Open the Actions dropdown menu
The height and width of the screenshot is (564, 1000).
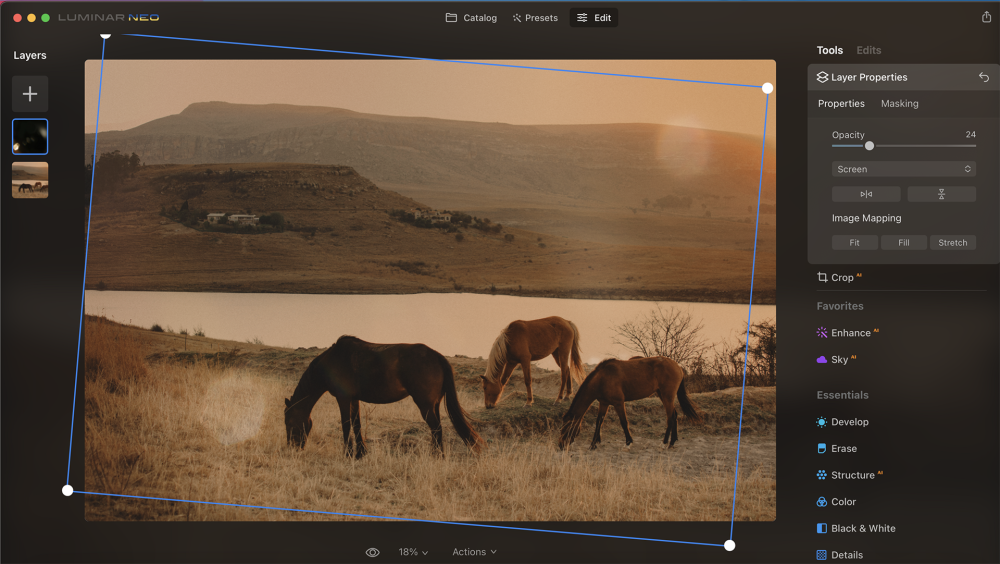[474, 553]
